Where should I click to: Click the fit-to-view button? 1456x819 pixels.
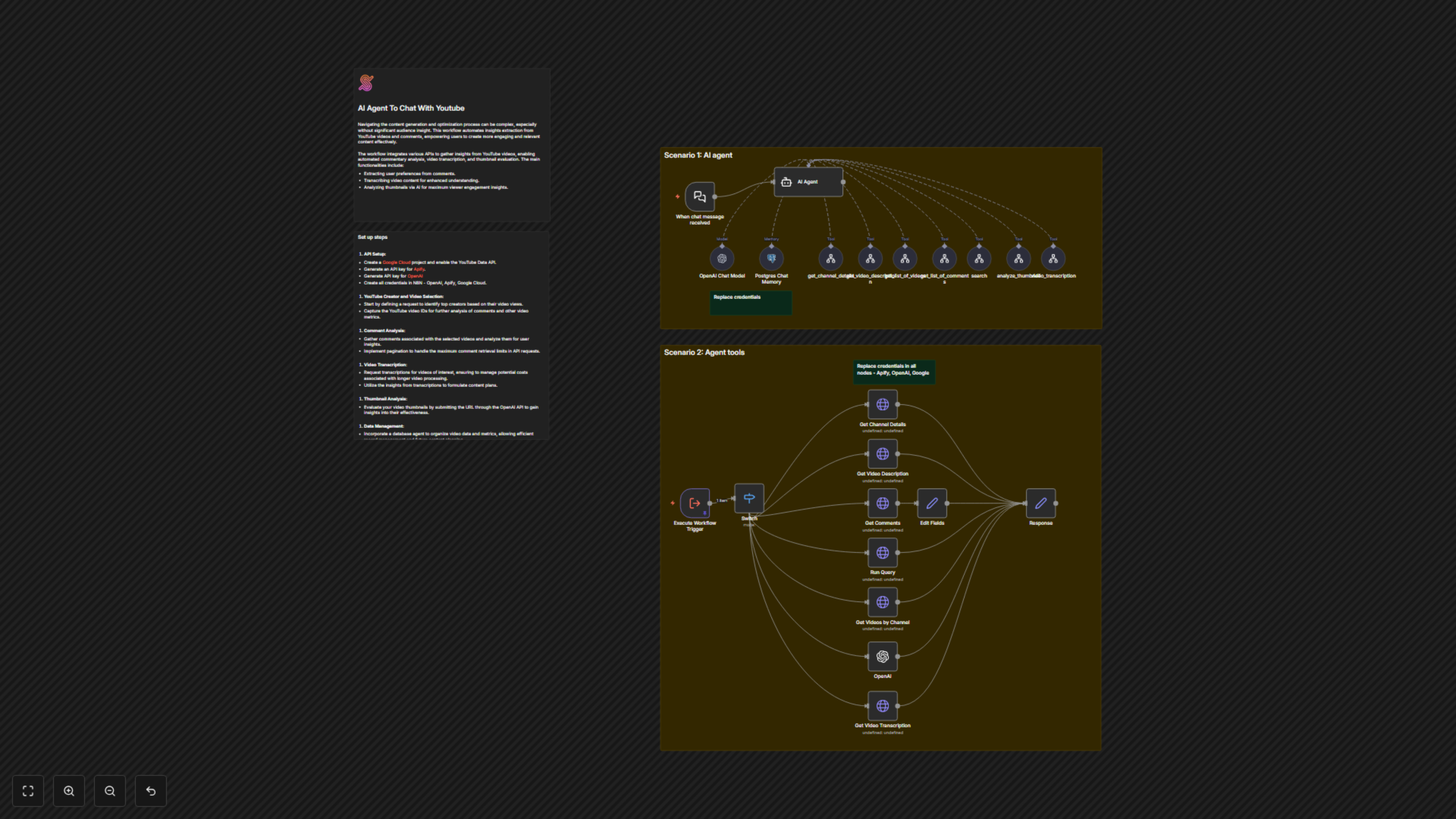[28, 791]
